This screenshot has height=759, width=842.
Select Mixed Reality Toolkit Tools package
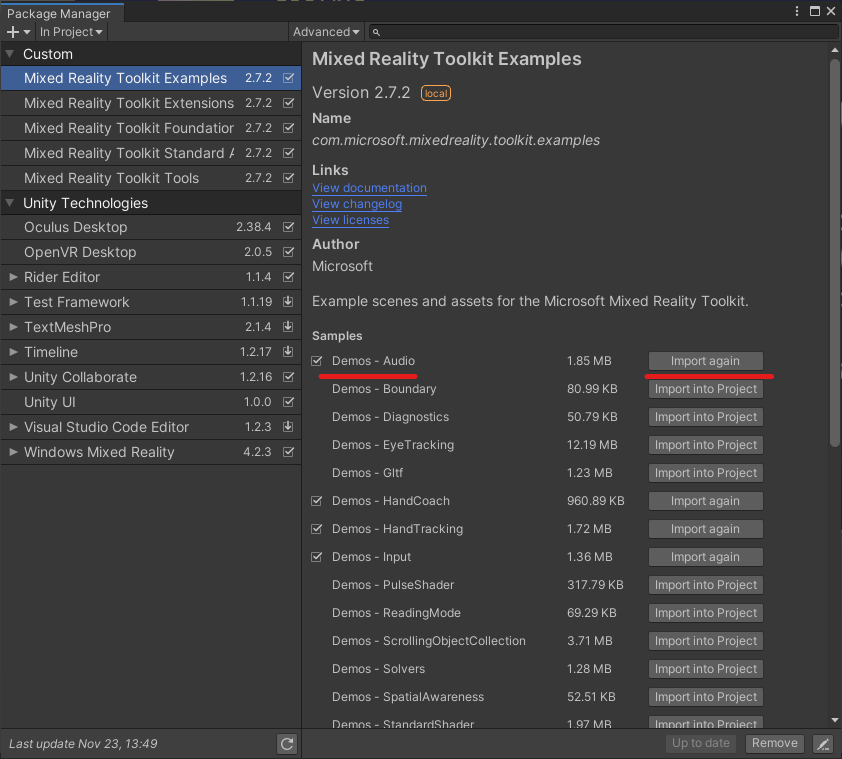[151, 178]
